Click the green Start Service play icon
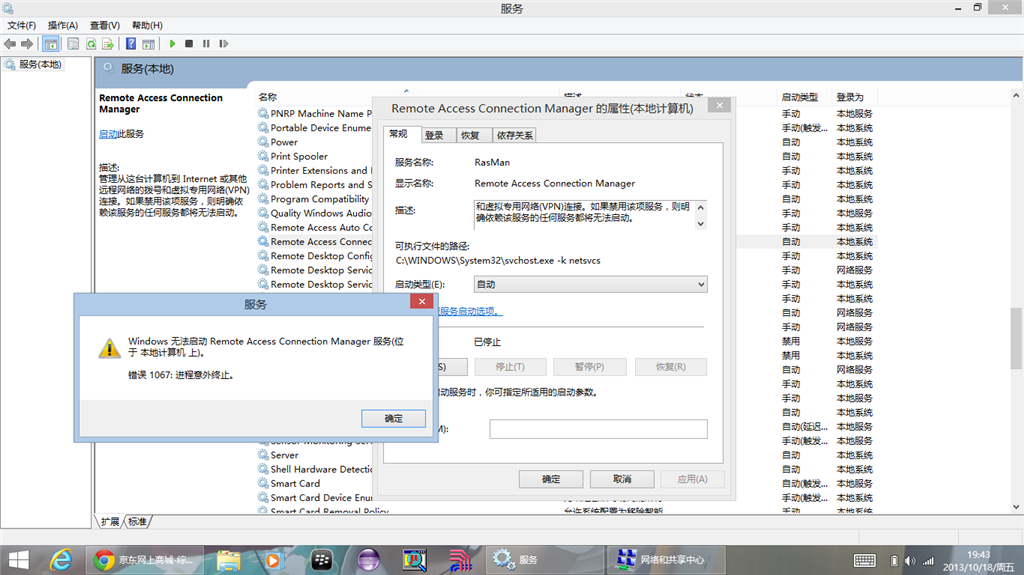This screenshot has height=575, width=1024. tap(172, 44)
